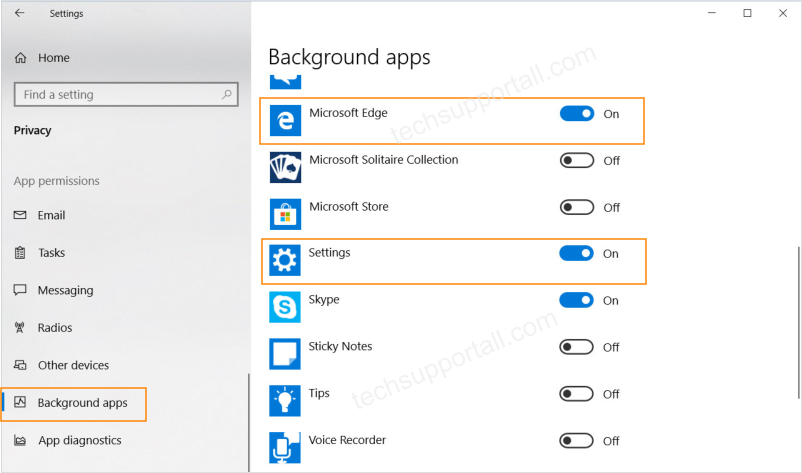Open Email app permissions

[51, 215]
